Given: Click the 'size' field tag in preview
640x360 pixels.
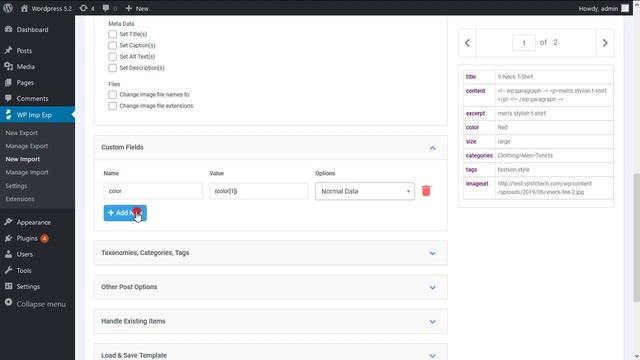Looking at the screenshot, I should click(x=471, y=141).
